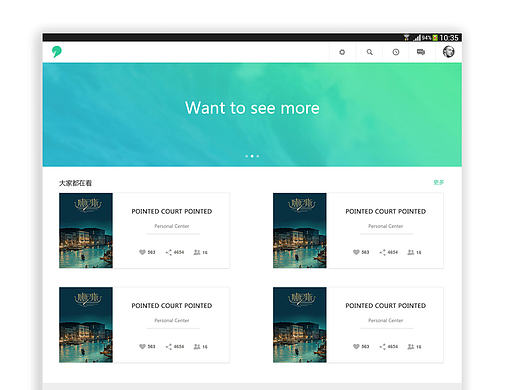Tap the Wi-Fi status bar icon
520x390 pixels.
click(x=406, y=38)
